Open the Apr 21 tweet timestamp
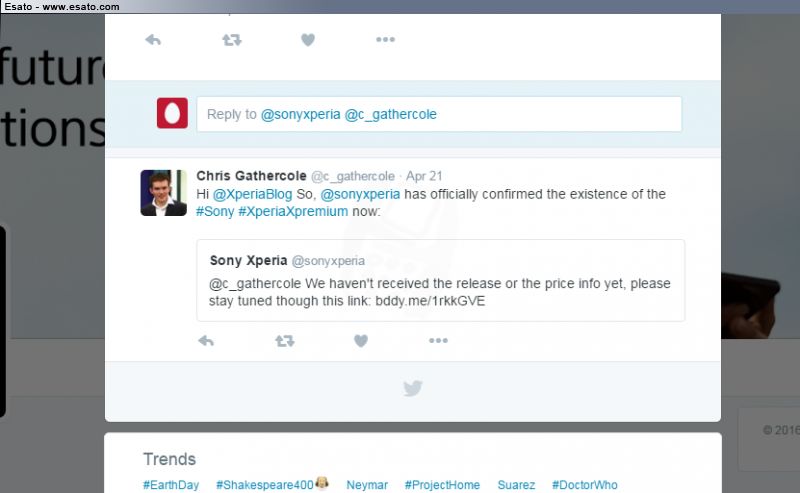 [x=424, y=176]
